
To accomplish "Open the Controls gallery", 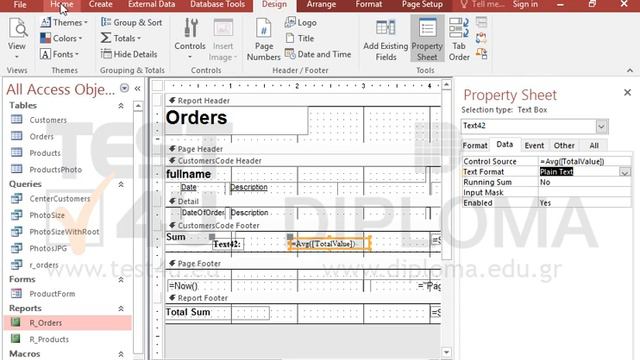I will point(190,39).
